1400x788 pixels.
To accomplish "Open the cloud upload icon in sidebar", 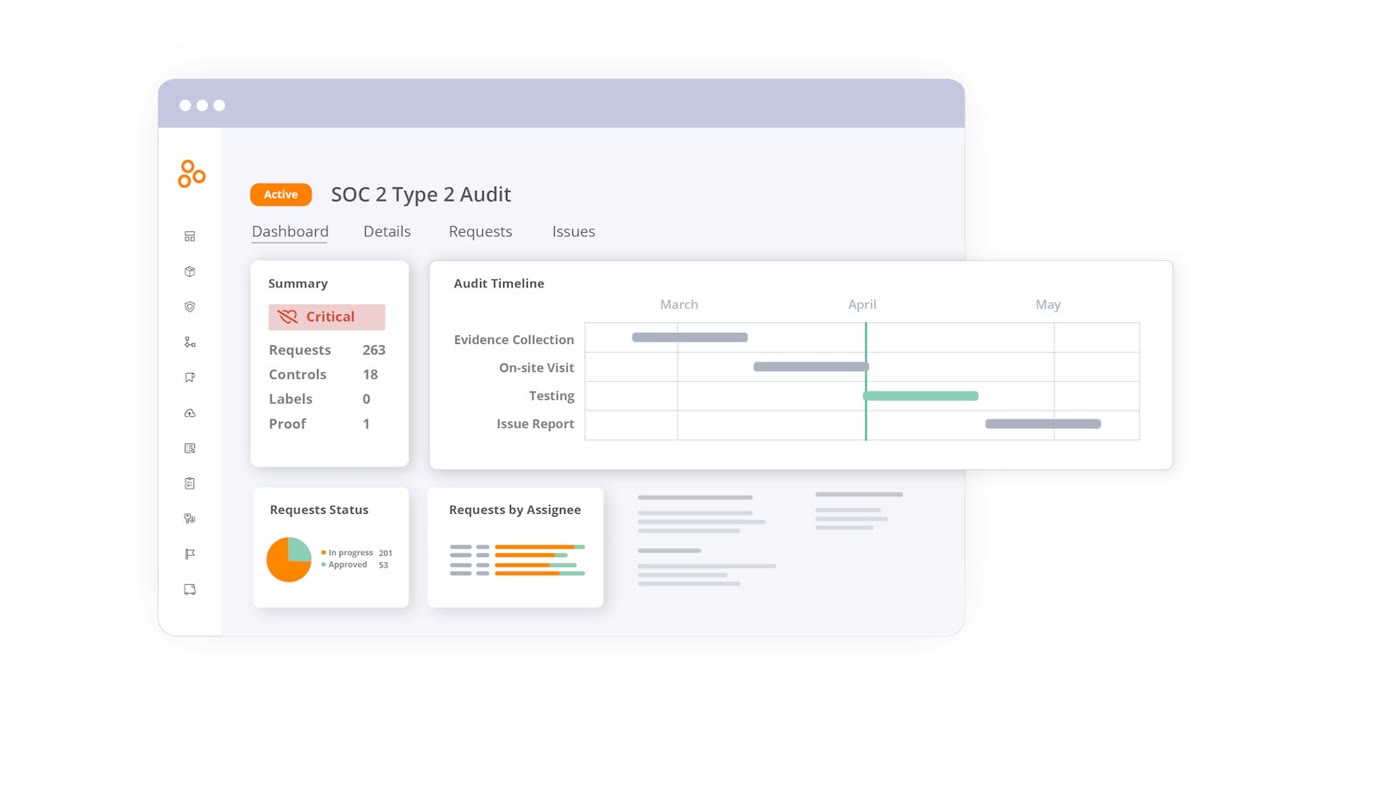I will pos(190,413).
